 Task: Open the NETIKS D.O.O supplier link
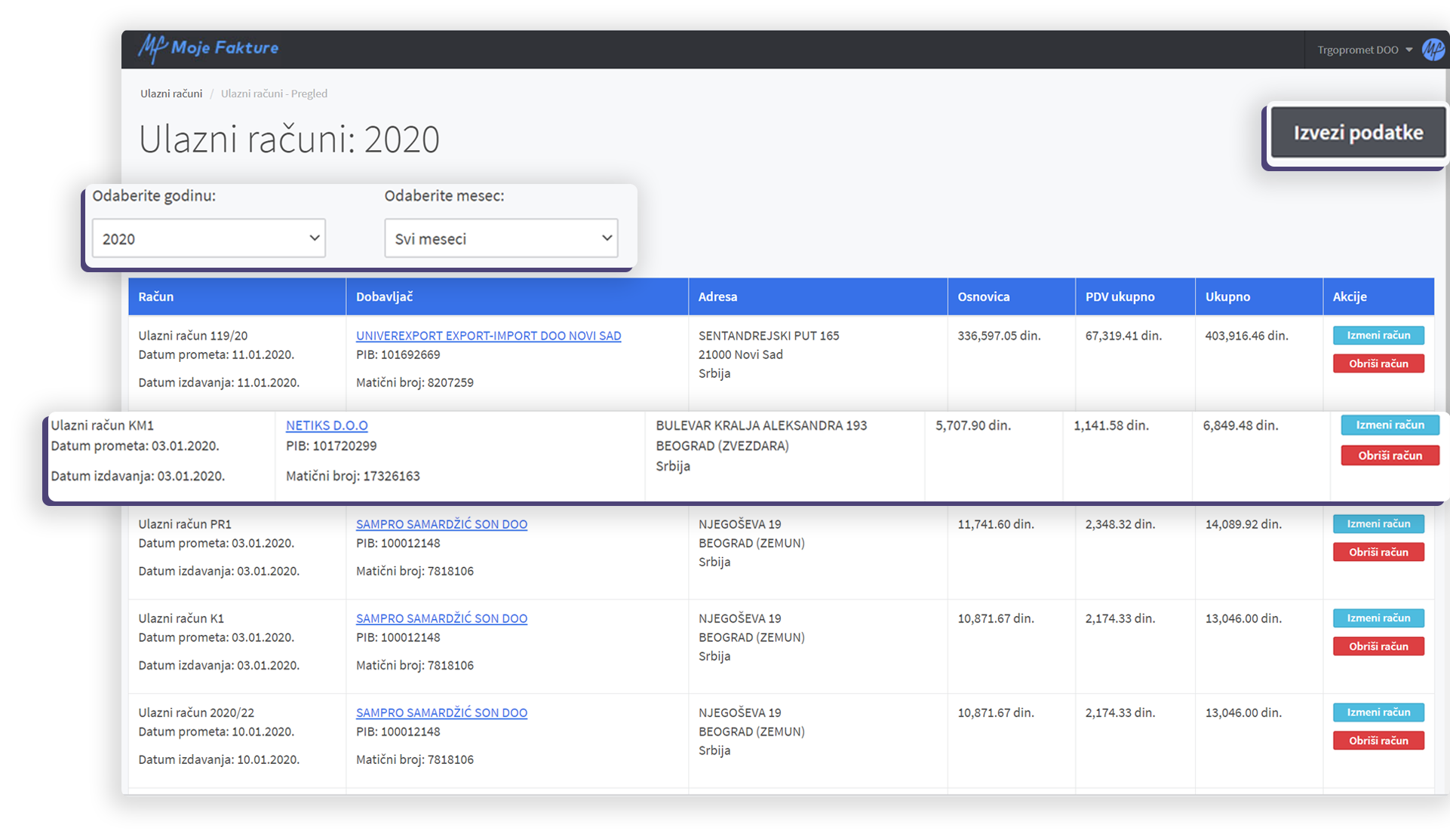click(x=327, y=425)
